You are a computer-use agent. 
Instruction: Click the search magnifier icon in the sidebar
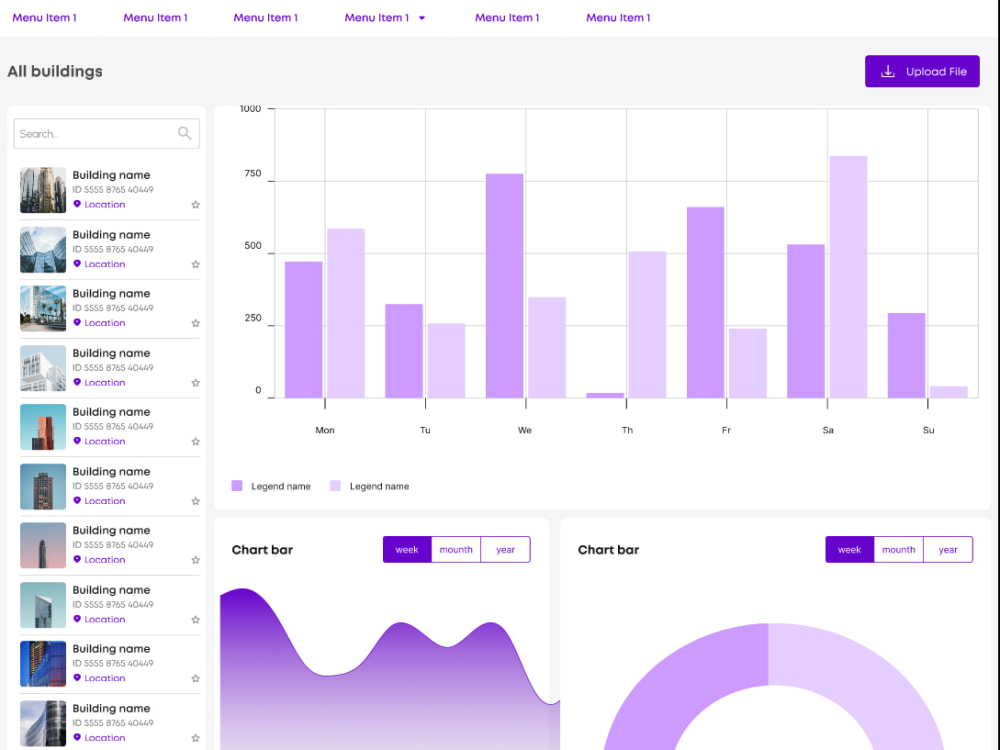[184, 133]
